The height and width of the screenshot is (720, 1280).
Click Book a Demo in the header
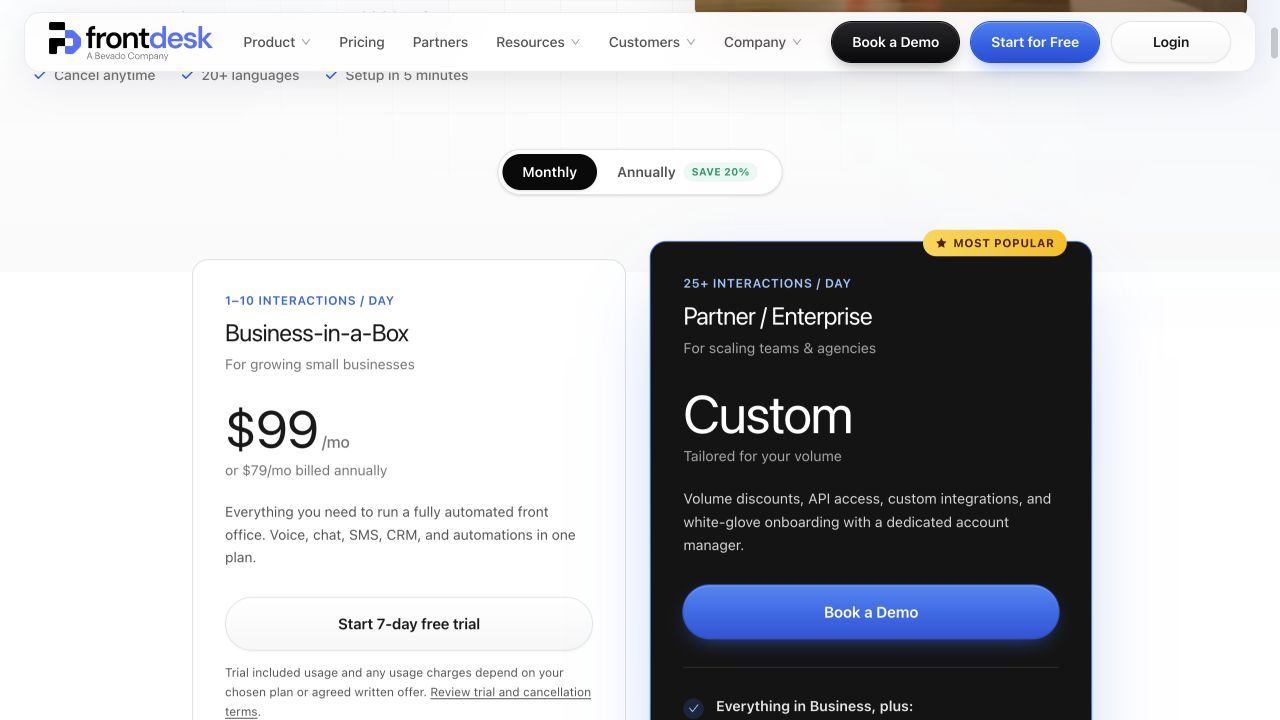click(x=895, y=42)
